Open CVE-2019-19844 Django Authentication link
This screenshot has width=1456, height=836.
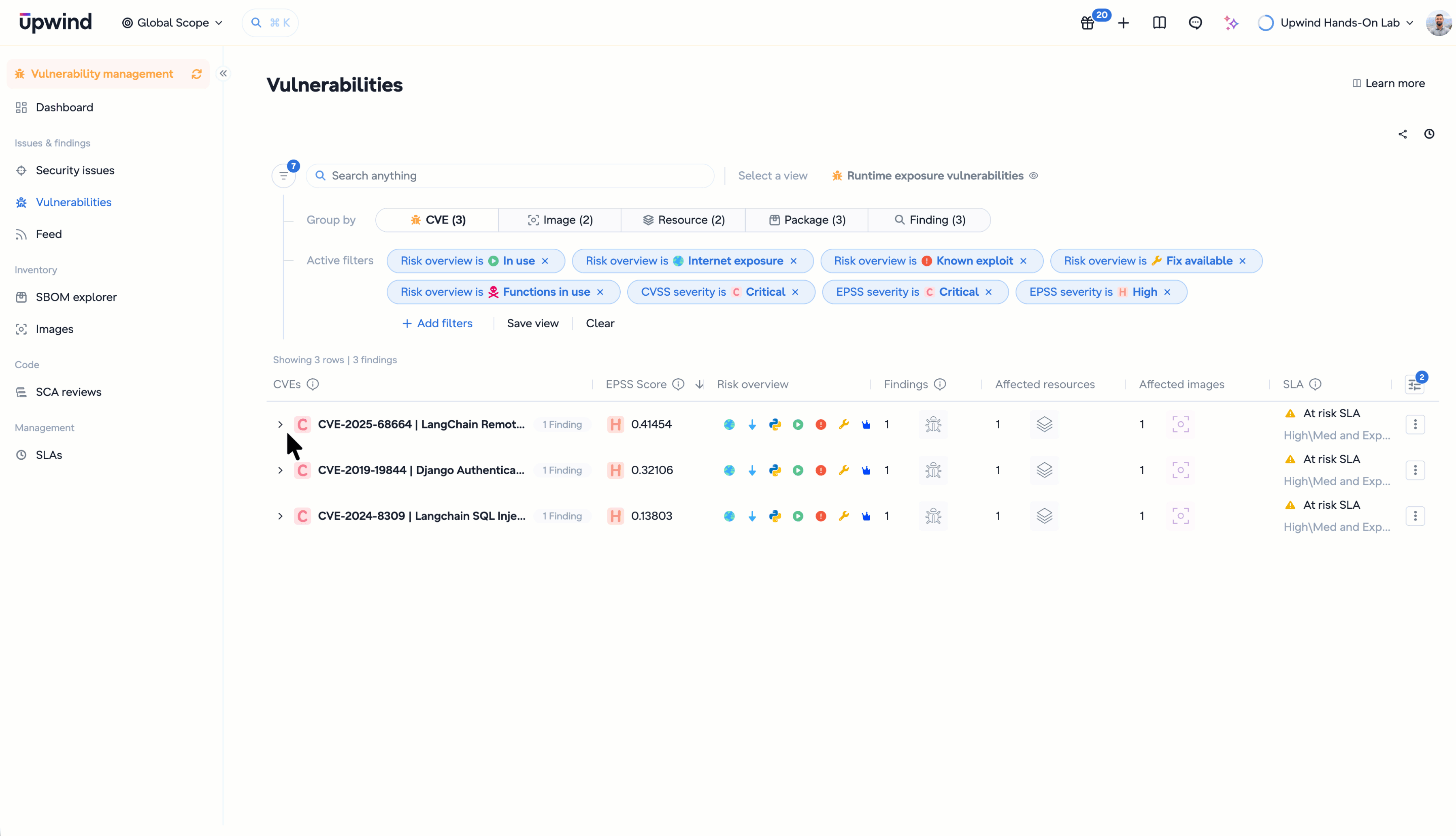421,471
